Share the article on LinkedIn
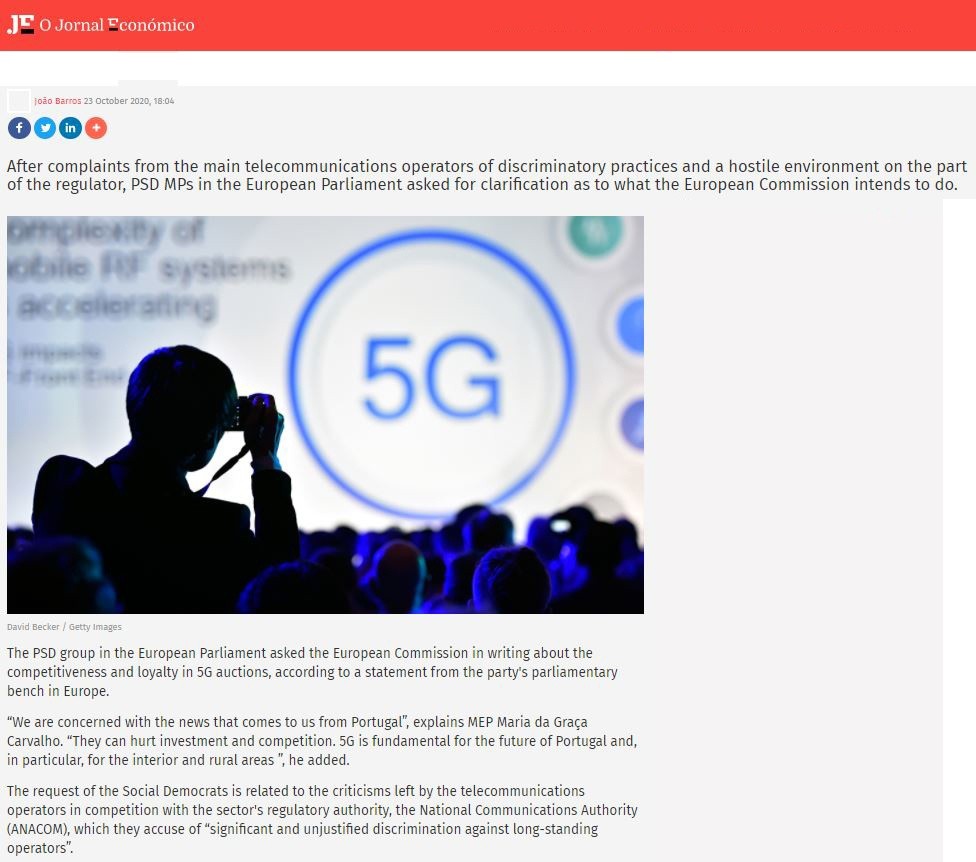The height and width of the screenshot is (862, 976). (70, 128)
